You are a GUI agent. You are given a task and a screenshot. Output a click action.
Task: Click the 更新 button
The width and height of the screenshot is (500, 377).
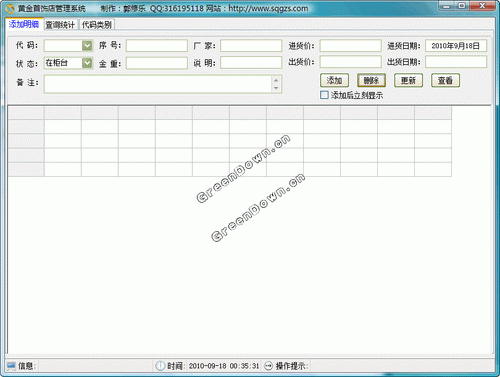[408, 80]
